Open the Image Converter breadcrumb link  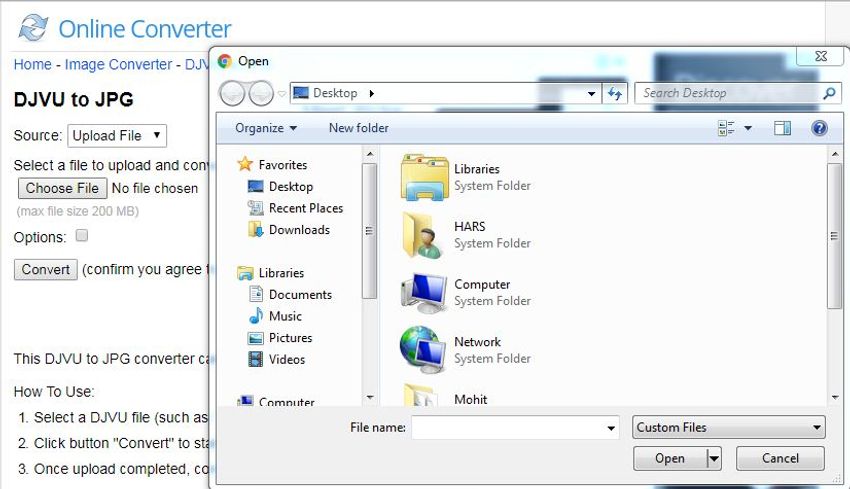[118, 64]
